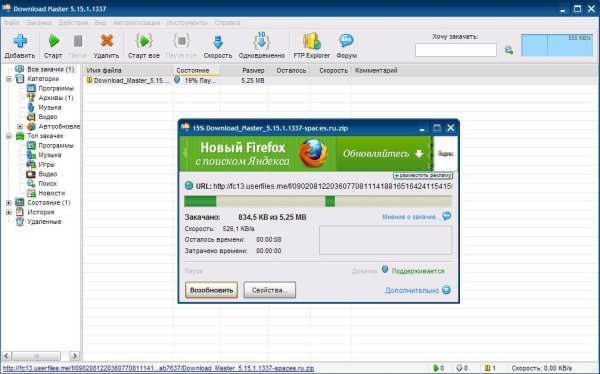600x374 pixels.
Task: Open the Скорость speed setting icon
Action: (218, 41)
